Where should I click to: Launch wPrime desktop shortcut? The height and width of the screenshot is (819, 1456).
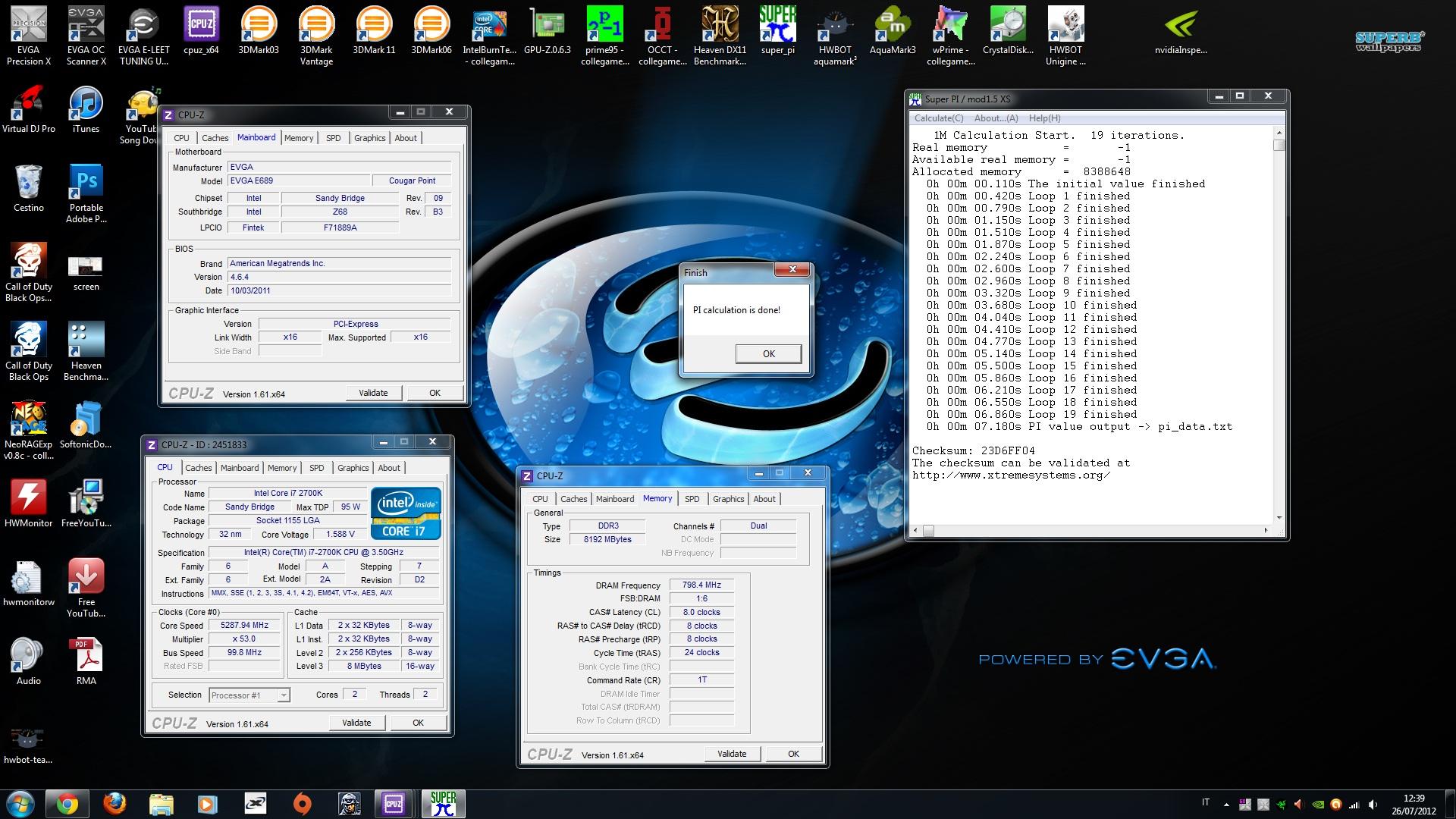click(x=950, y=36)
